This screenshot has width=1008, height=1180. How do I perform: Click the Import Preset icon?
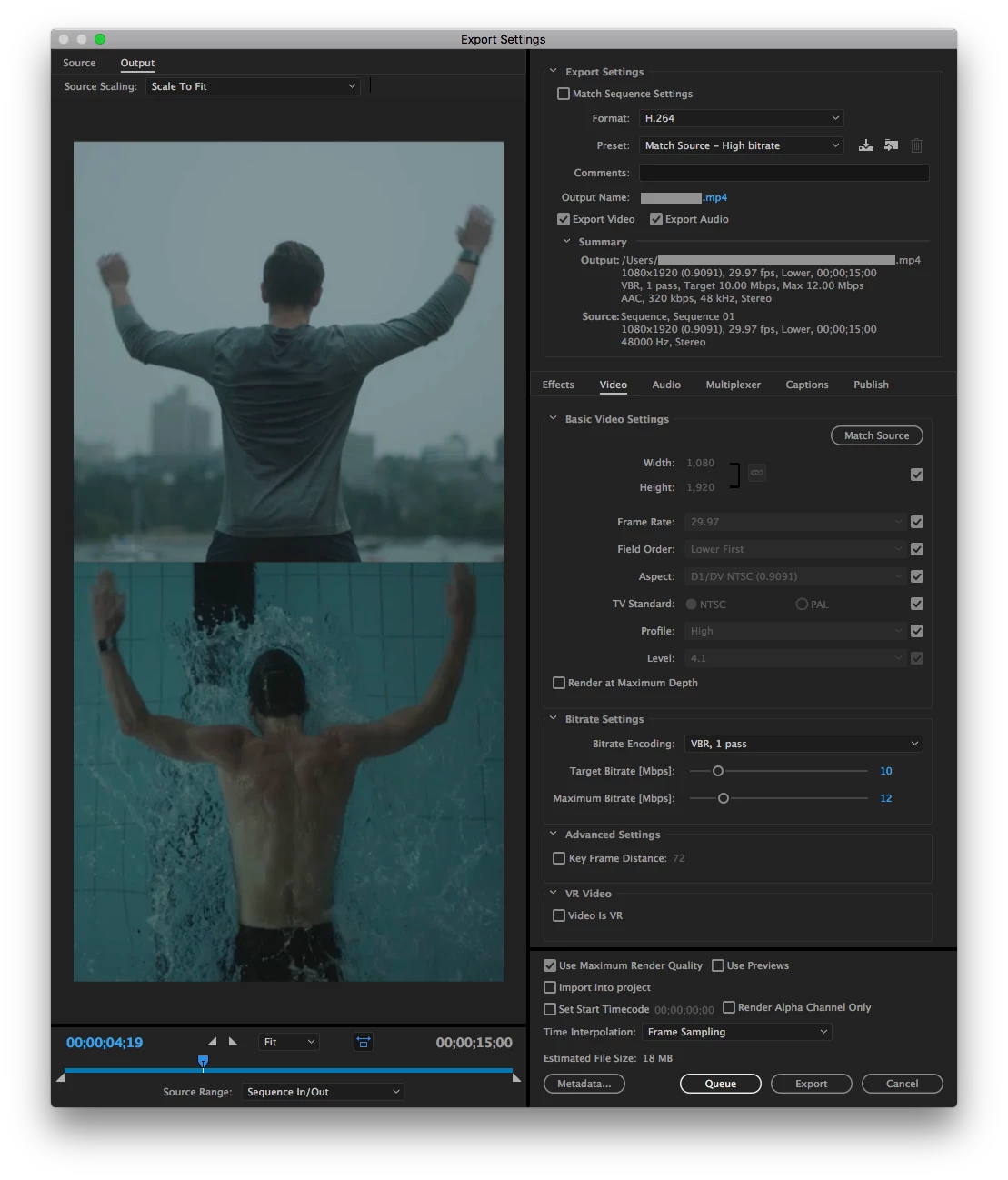point(891,145)
